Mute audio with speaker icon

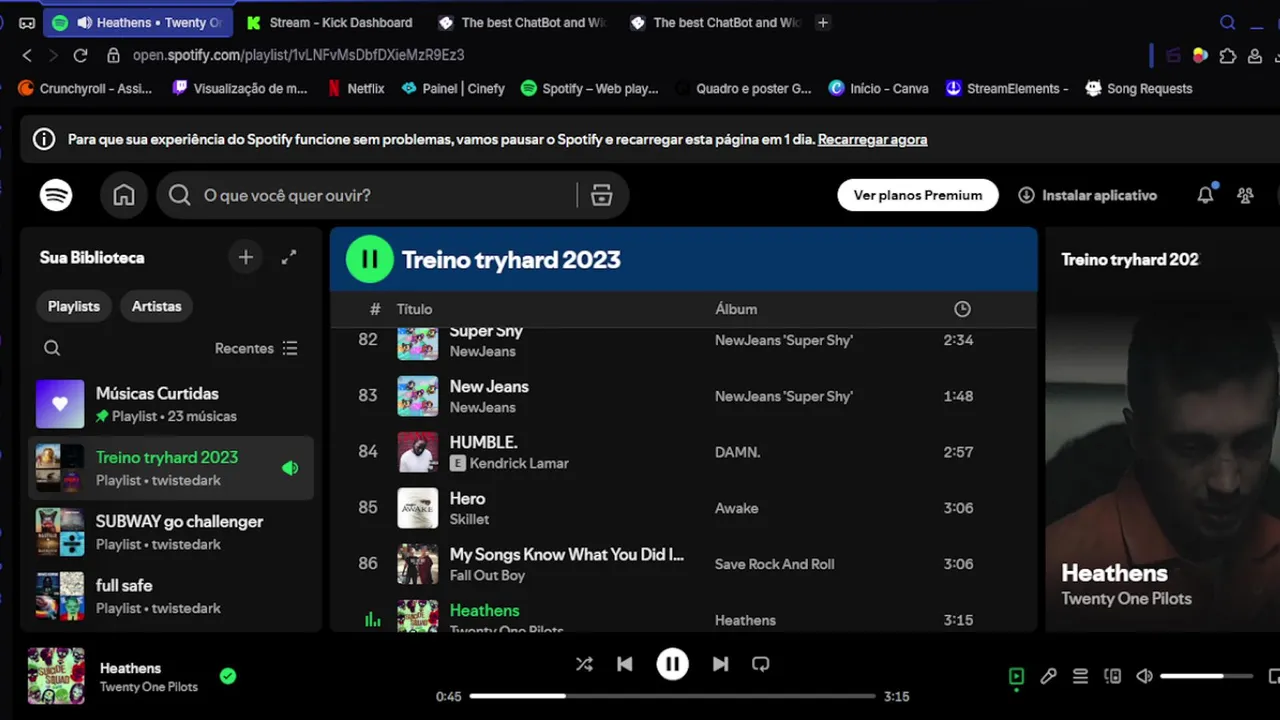coord(1145,676)
